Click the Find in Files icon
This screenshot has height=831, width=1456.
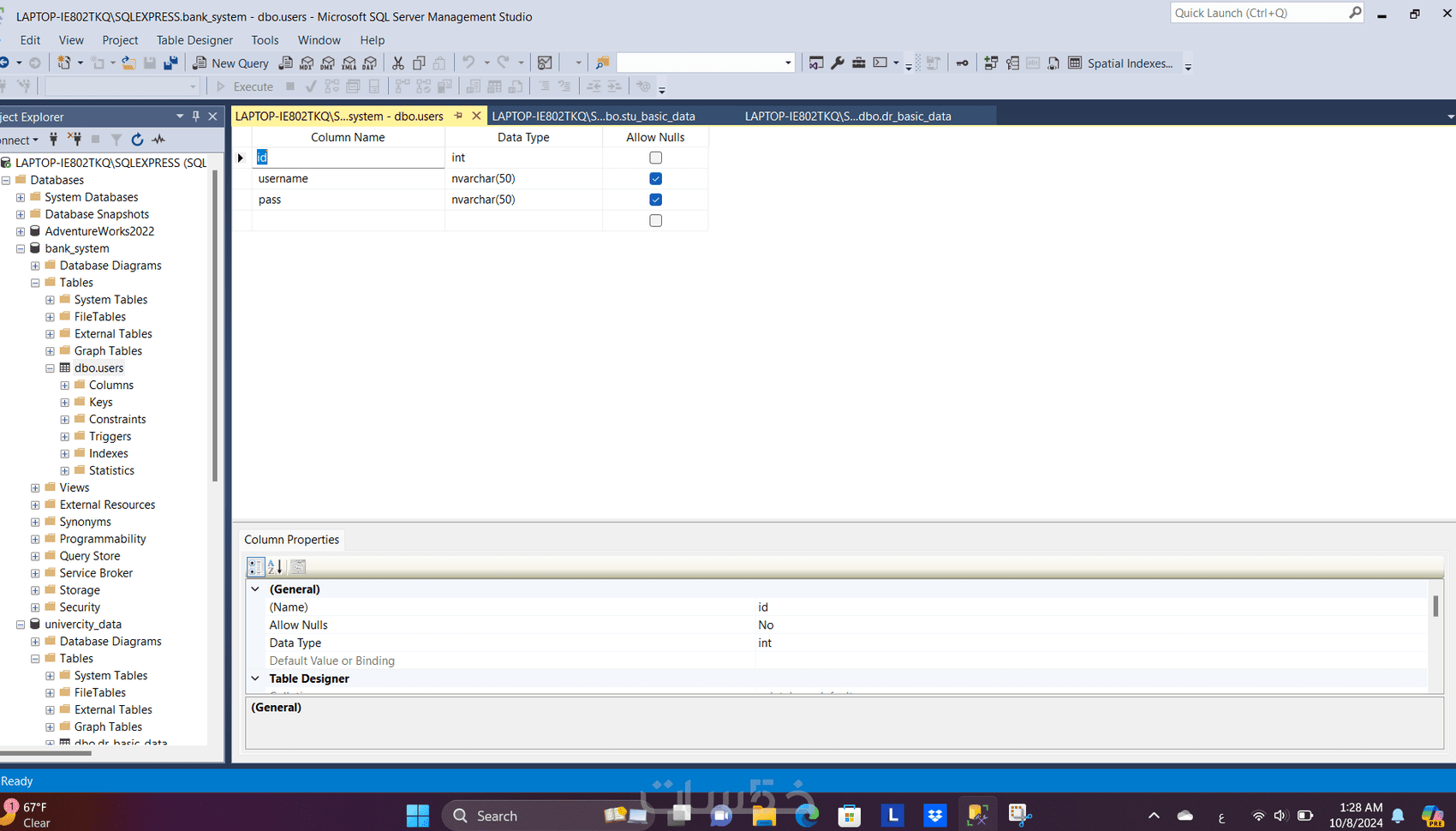pyautogui.click(x=602, y=63)
